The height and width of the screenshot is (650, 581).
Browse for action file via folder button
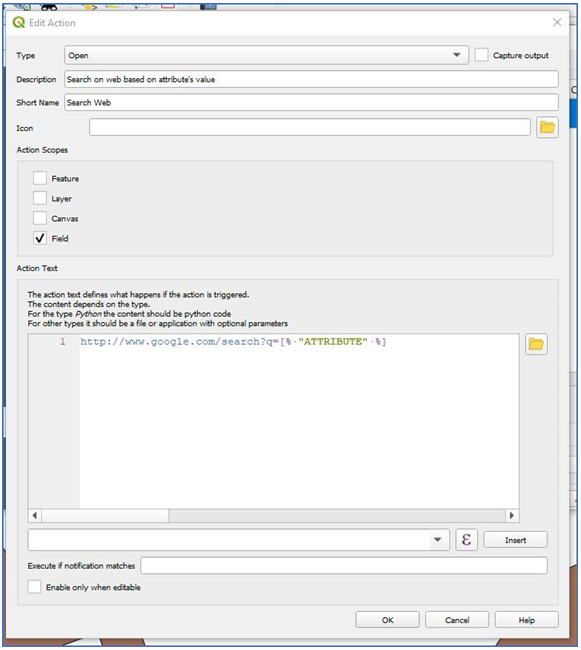point(536,344)
